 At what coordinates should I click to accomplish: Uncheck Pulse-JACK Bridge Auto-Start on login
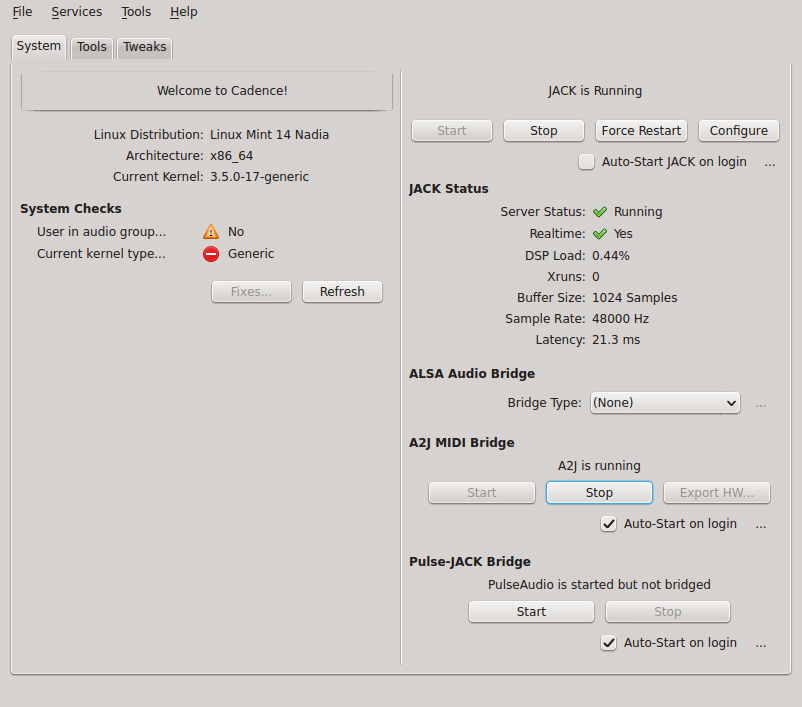tap(608, 643)
